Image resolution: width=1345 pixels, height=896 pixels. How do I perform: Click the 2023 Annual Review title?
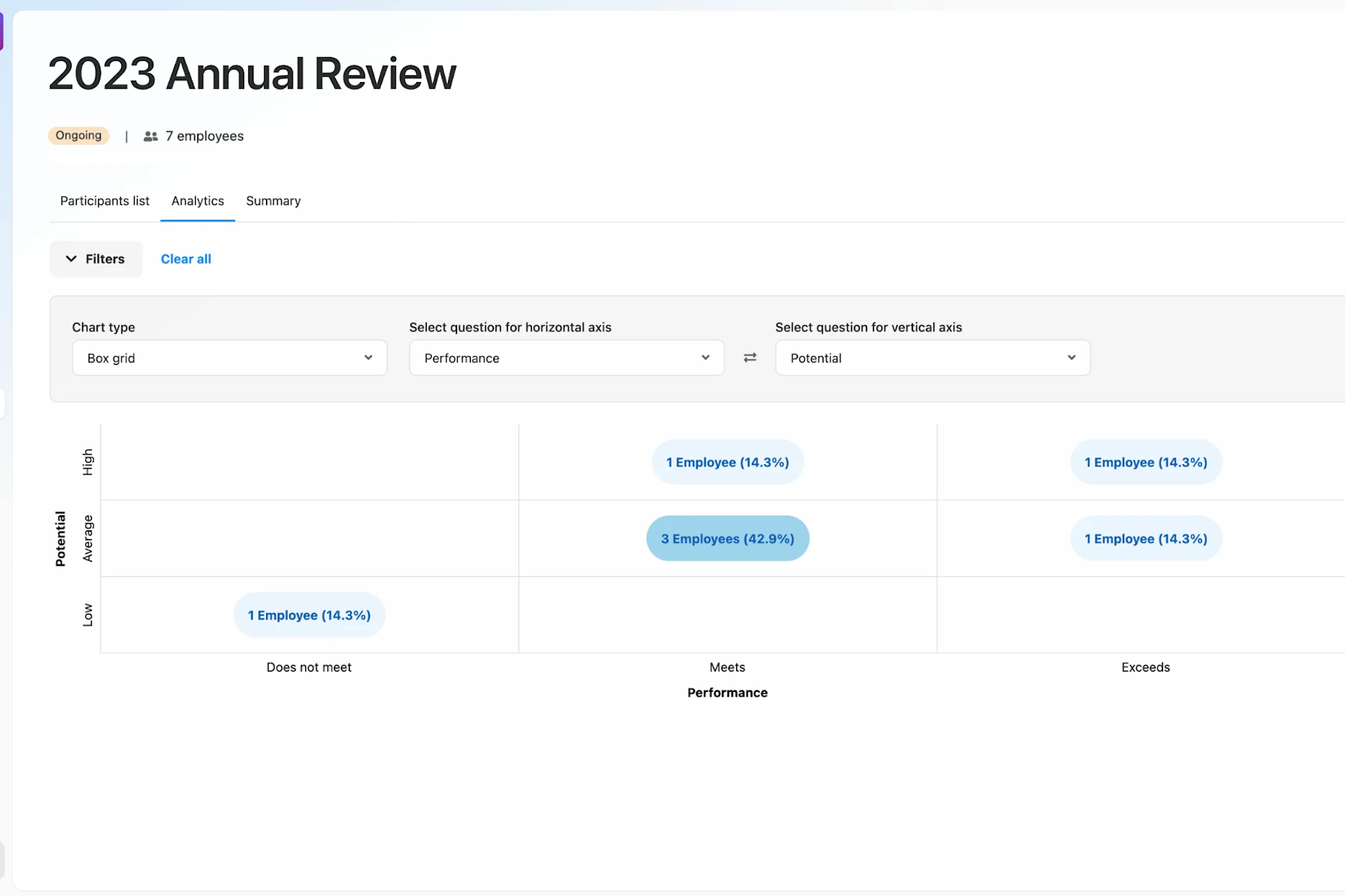252,73
